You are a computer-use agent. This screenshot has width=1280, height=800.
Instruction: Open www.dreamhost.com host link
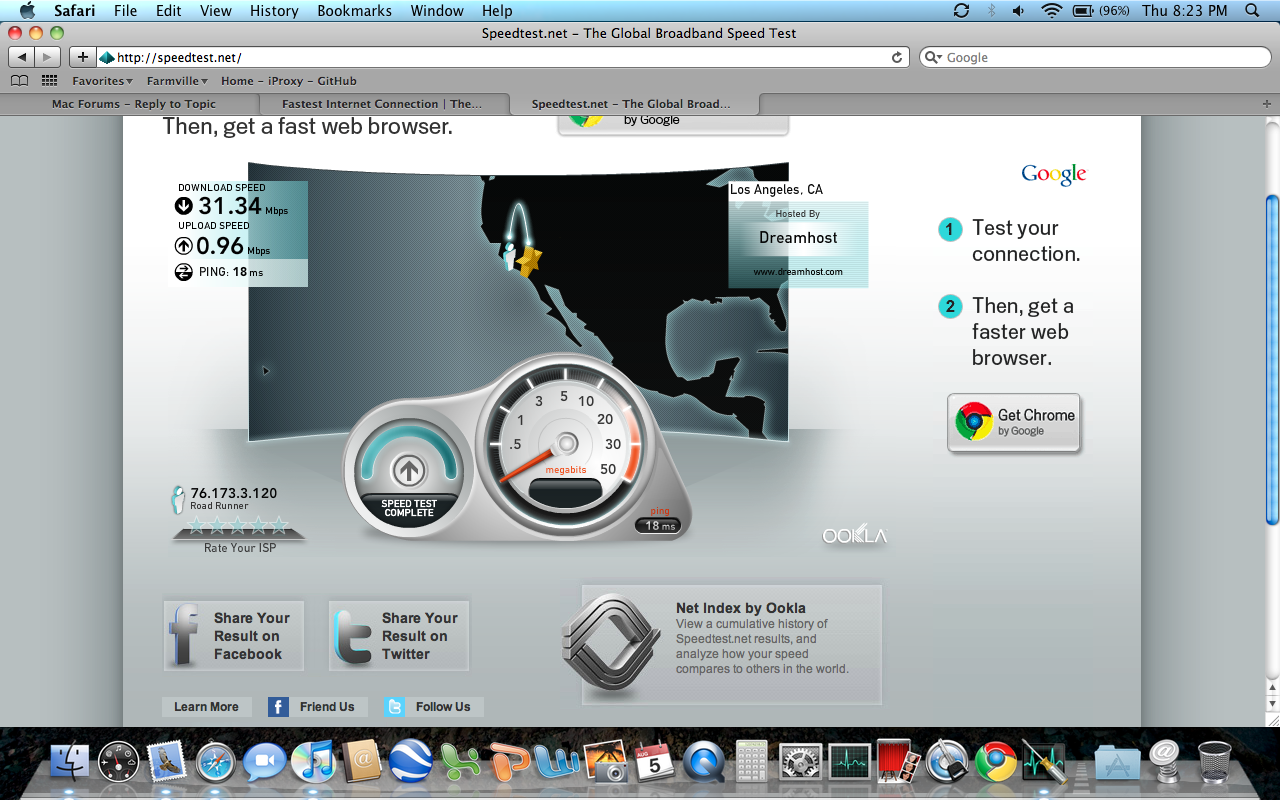tap(798, 272)
